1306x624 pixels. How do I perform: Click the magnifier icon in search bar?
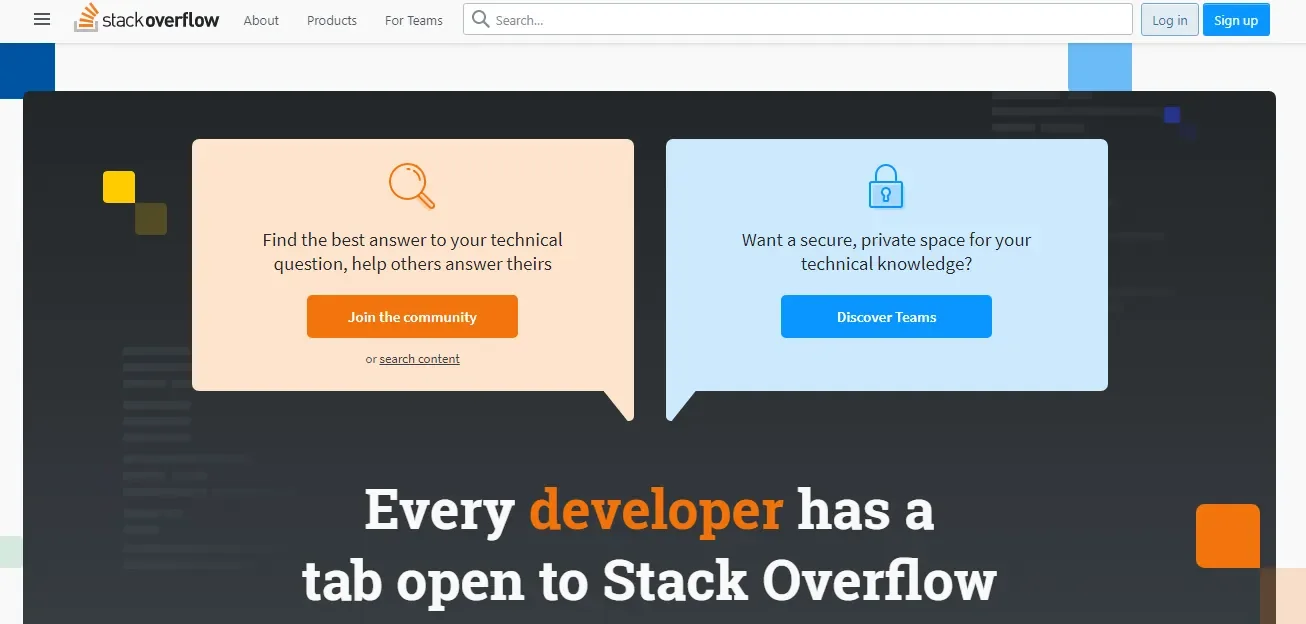[481, 19]
